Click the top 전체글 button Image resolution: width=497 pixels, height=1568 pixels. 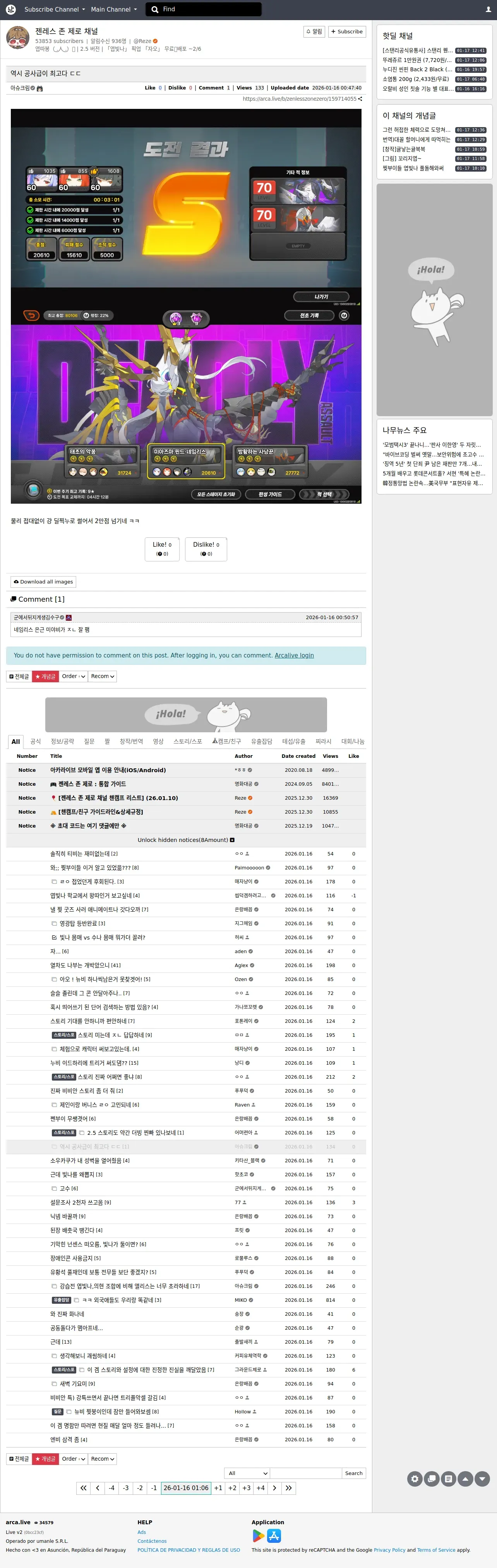click(x=19, y=676)
